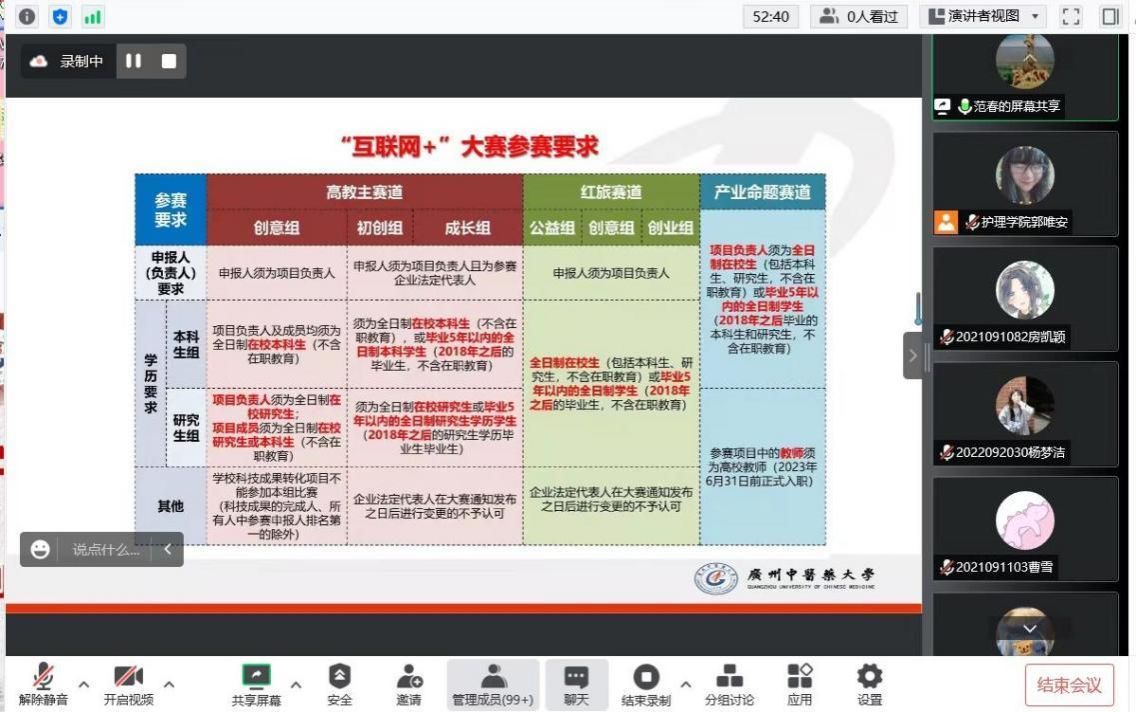
Task: Toggle full screen mode icon
Action: [1071, 16]
